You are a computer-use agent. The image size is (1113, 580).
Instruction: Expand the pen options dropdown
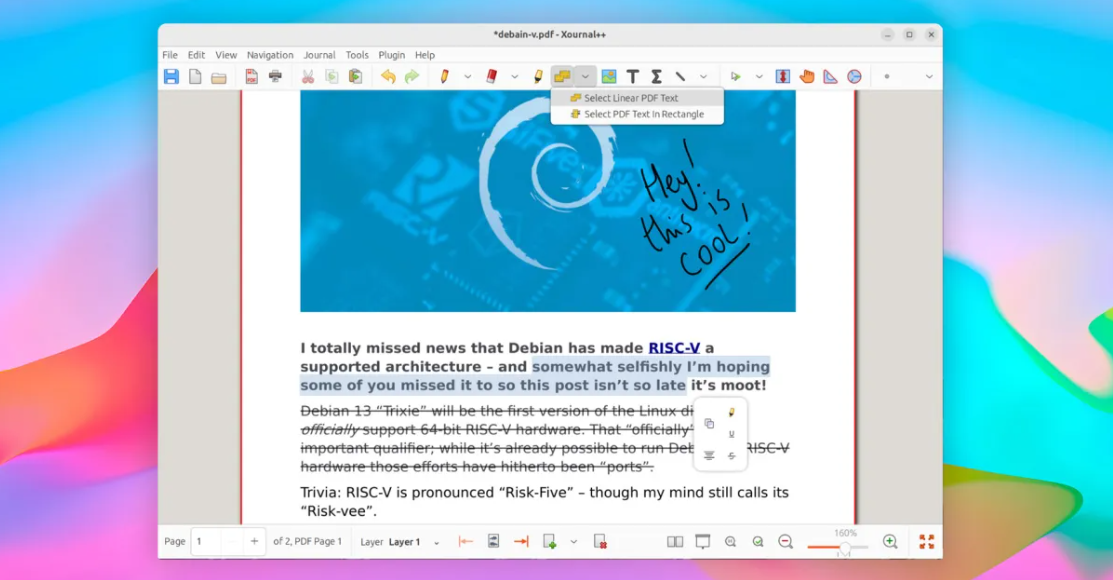(x=466, y=75)
